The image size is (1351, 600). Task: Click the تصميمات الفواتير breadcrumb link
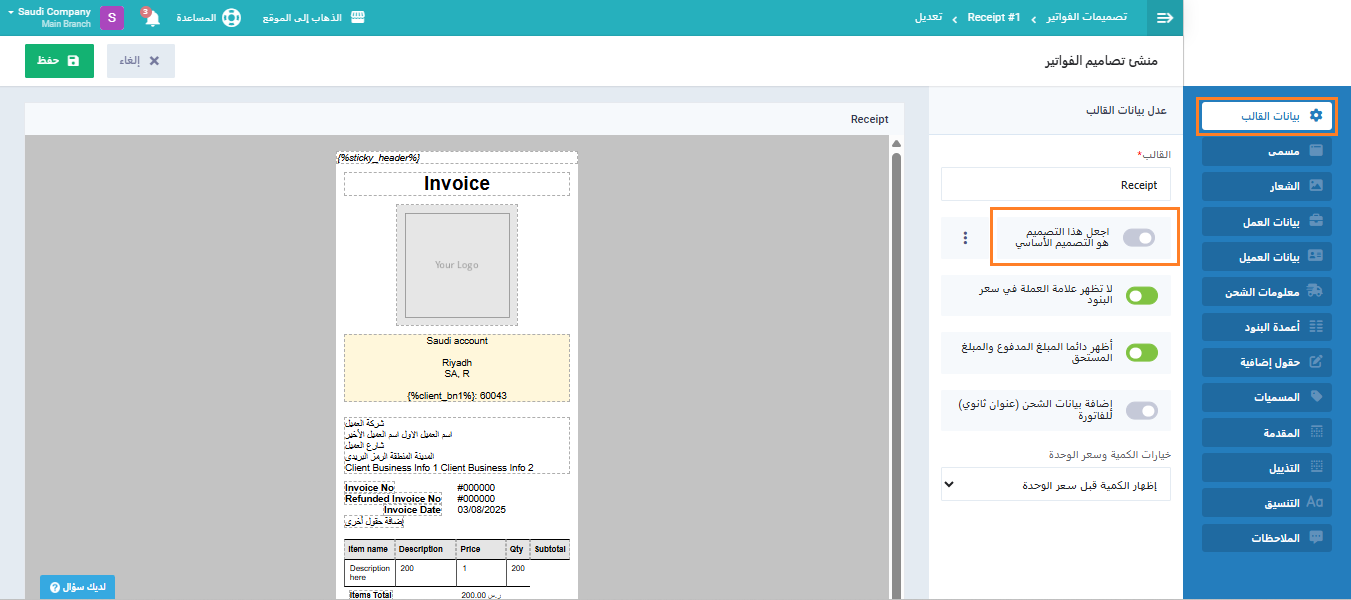(x=1086, y=18)
